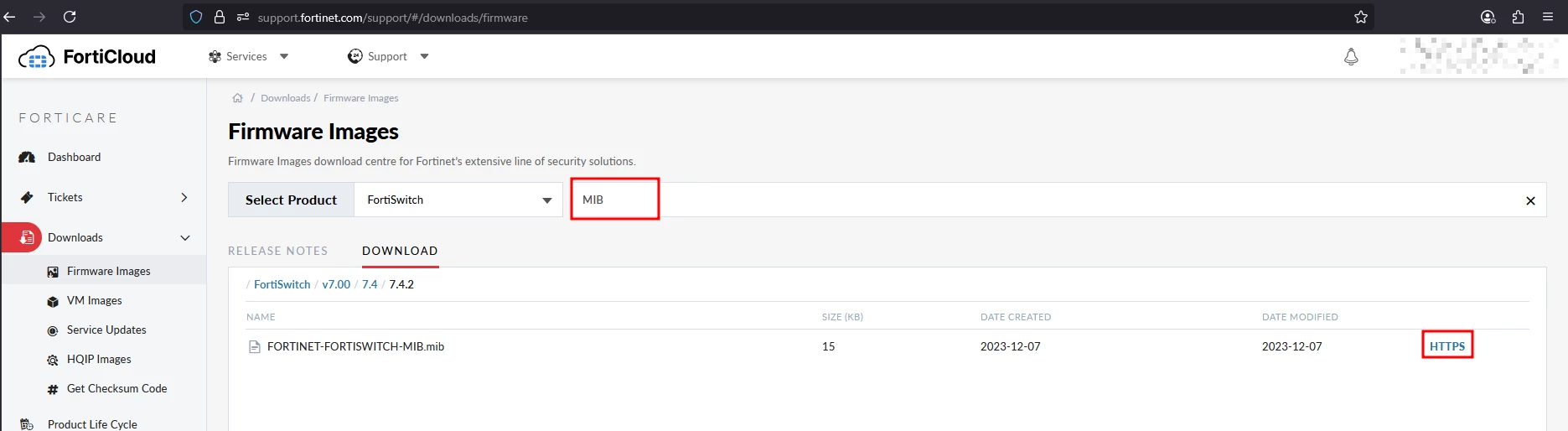The width and height of the screenshot is (1568, 431).
Task: Open Get Checksum Code page
Action: click(117, 388)
